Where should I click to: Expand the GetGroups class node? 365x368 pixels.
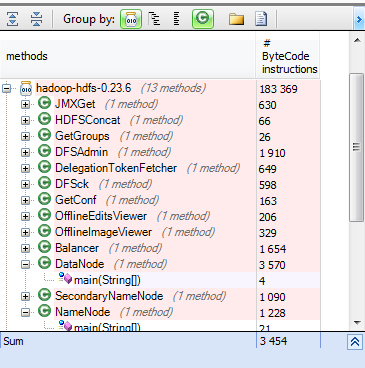[25, 137]
